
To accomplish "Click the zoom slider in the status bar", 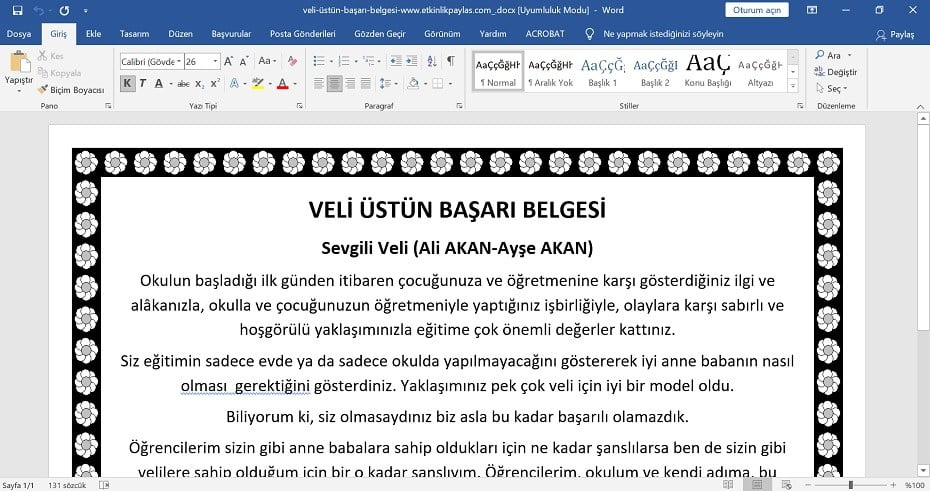I will (x=851, y=485).
